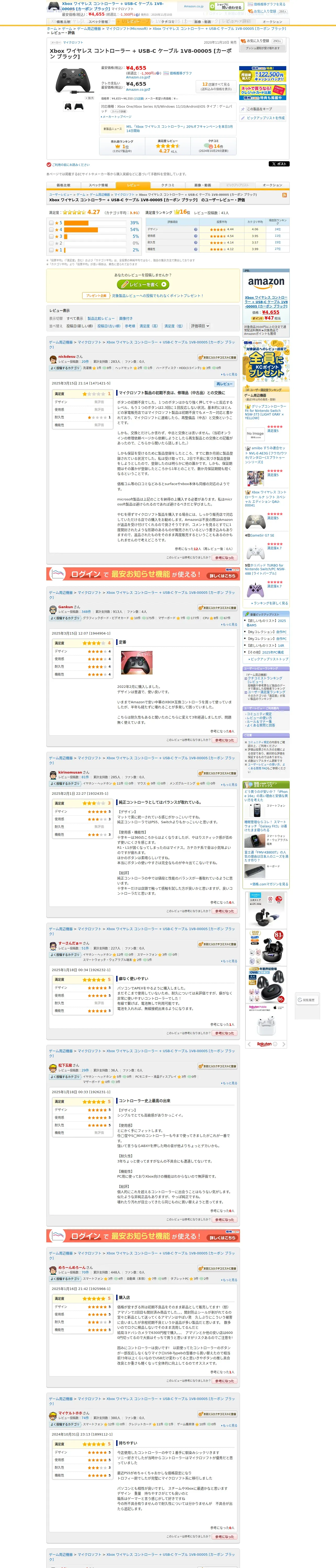The image size is (336, 1568).
Task: Tick the 2-star filter checkbox
Action: (51, 244)
